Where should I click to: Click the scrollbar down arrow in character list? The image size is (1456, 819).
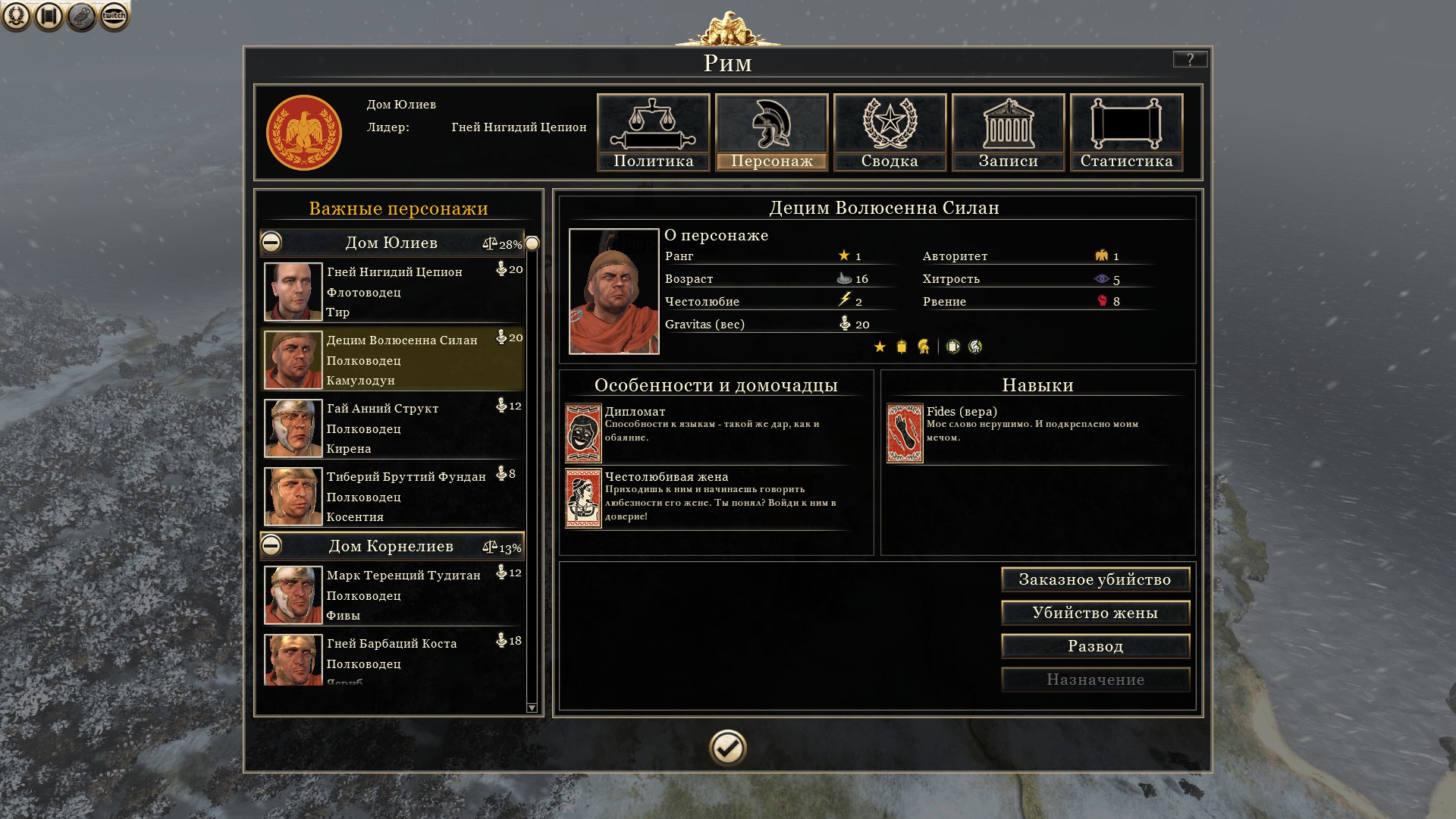(532, 708)
